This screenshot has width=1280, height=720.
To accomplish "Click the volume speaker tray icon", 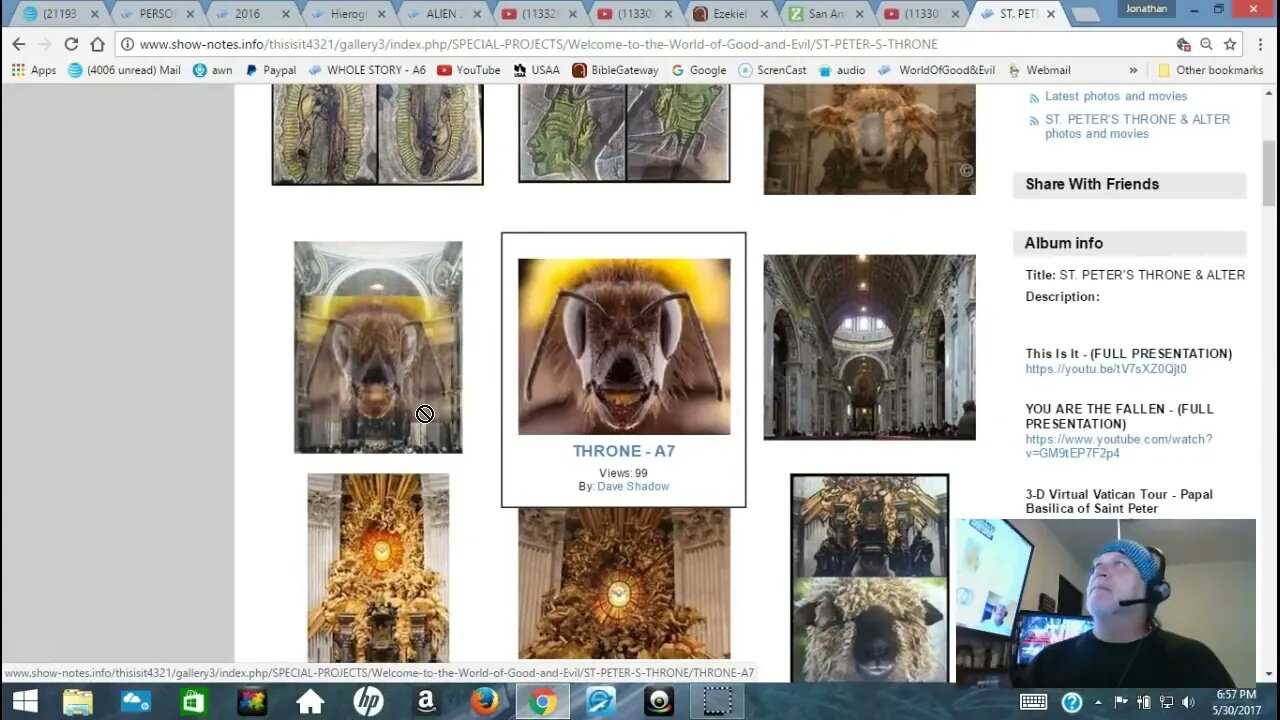I will 1188,702.
